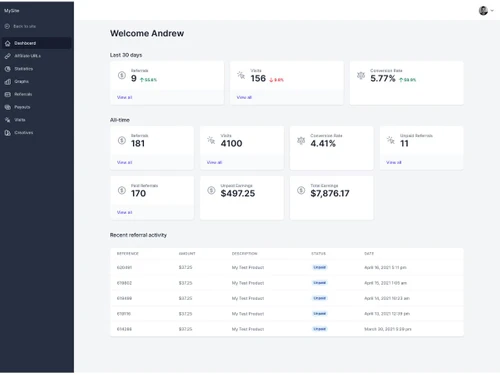This screenshot has height=375, width=500.
Task: Click the Recent referral activity heading
Action: pos(138,235)
